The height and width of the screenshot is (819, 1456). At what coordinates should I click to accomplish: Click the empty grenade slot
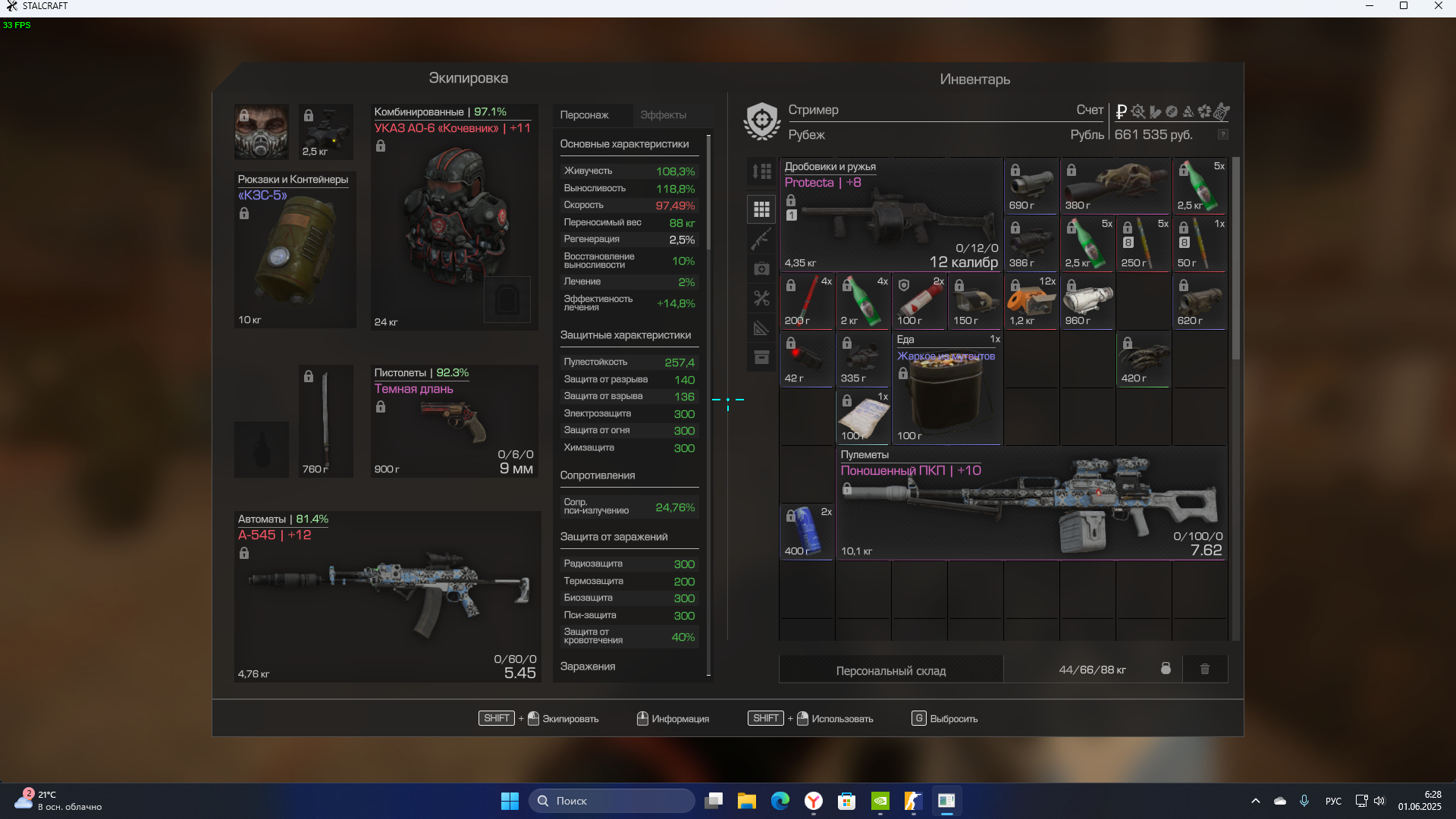261,450
